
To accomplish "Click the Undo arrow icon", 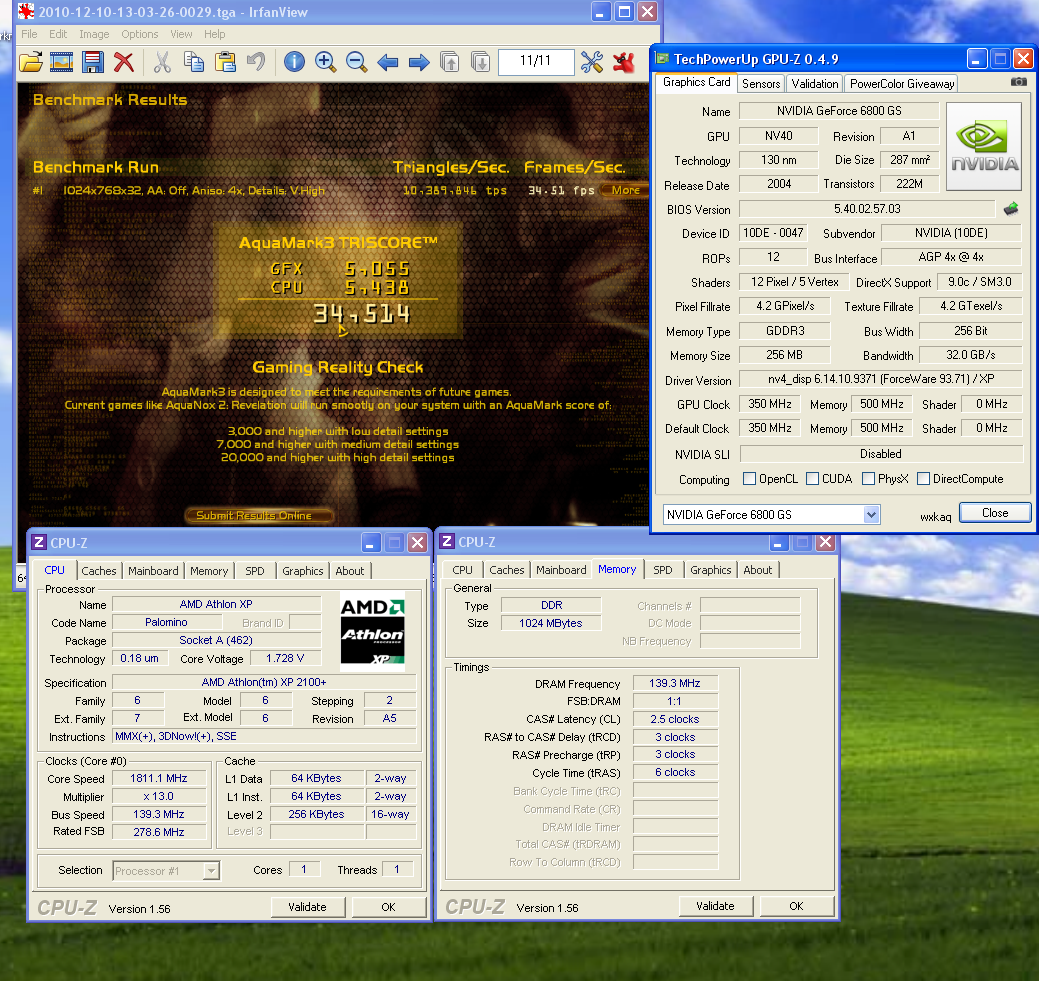I will click(x=256, y=62).
